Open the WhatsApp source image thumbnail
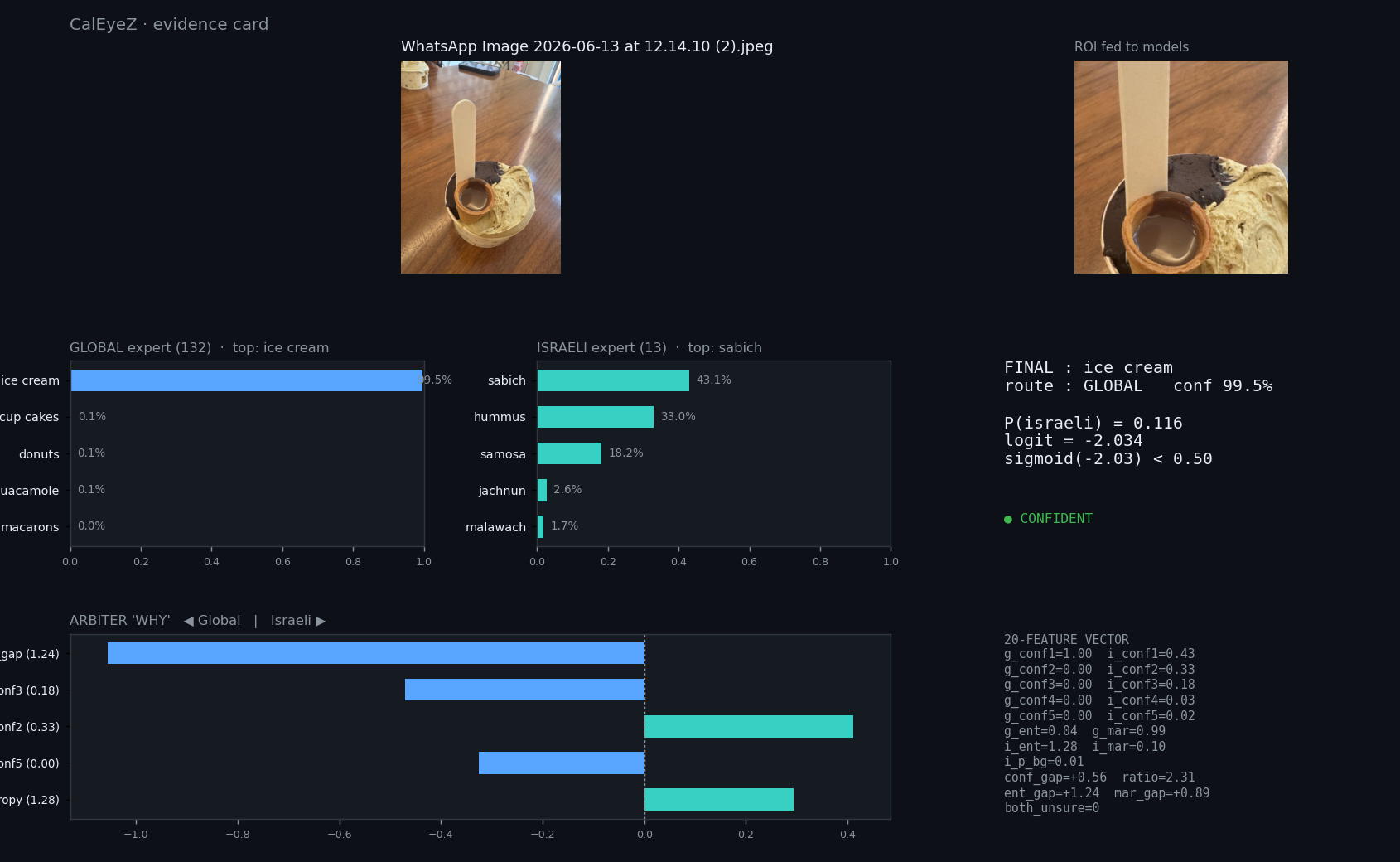Viewport: 1400px width, 862px height. coord(480,167)
